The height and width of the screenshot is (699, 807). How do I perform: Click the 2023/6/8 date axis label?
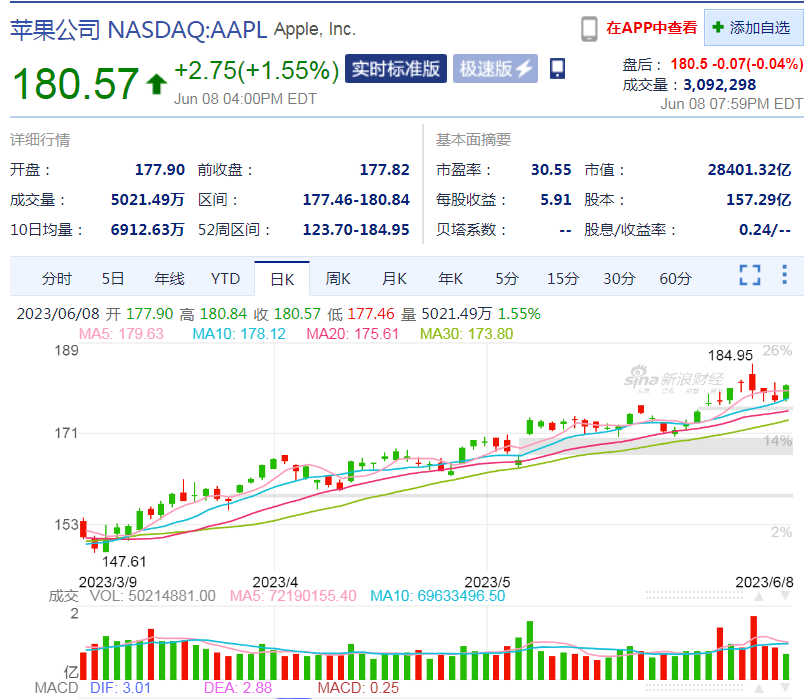click(x=764, y=582)
